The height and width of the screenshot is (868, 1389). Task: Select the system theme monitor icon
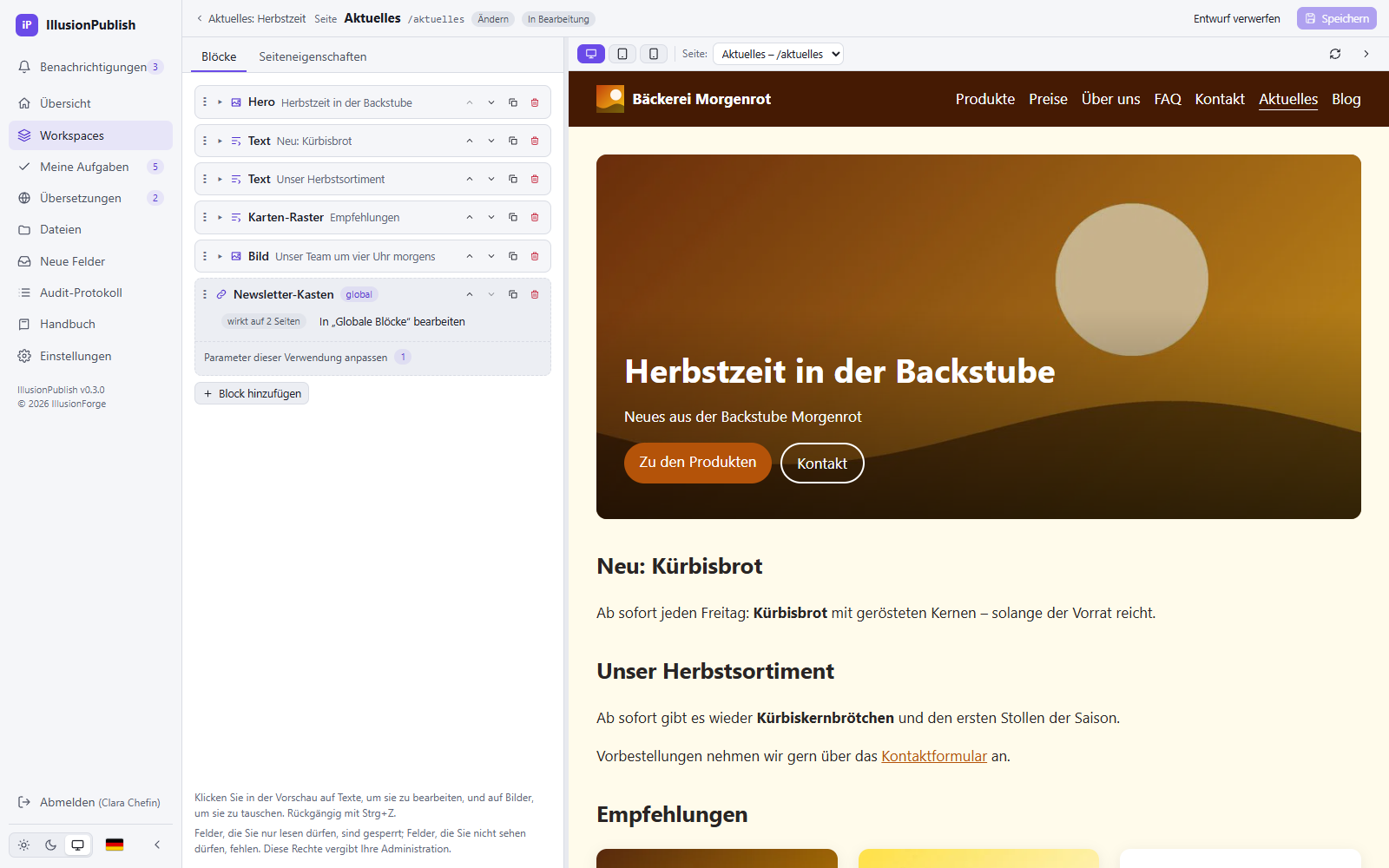coord(78,845)
